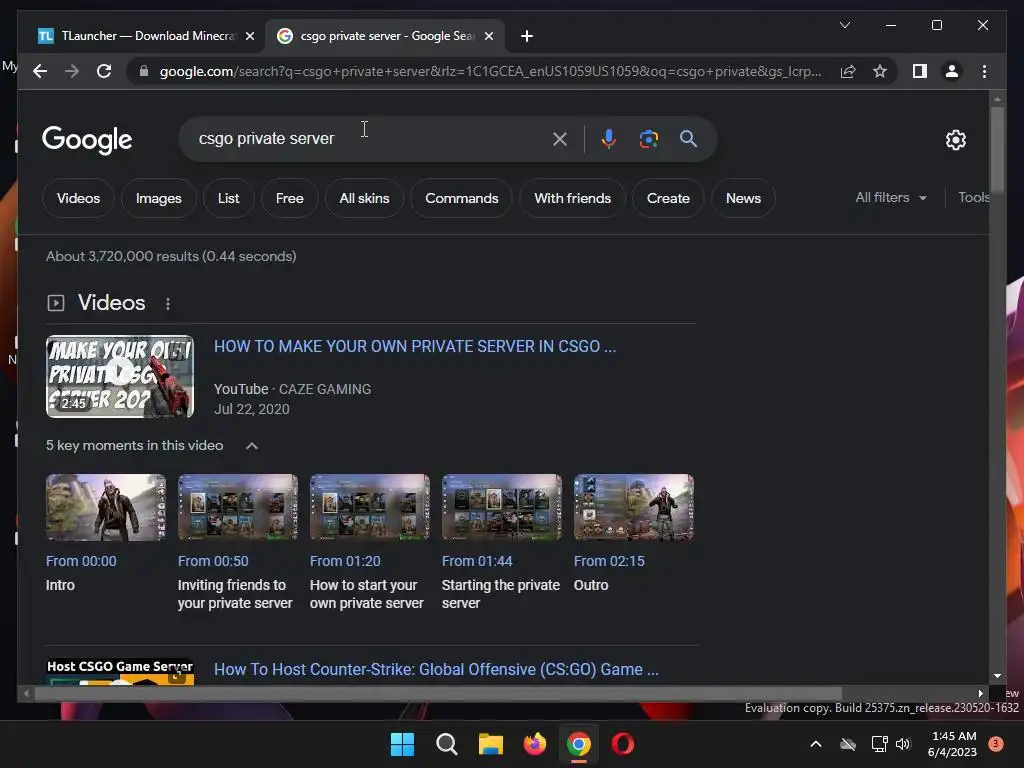Open the Chrome side panel
1024x768 pixels.
coord(920,71)
